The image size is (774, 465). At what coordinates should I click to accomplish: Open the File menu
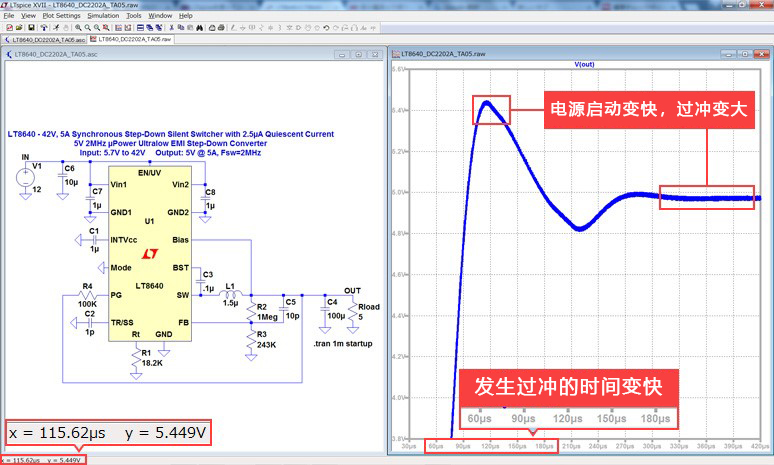click(x=9, y=16)
